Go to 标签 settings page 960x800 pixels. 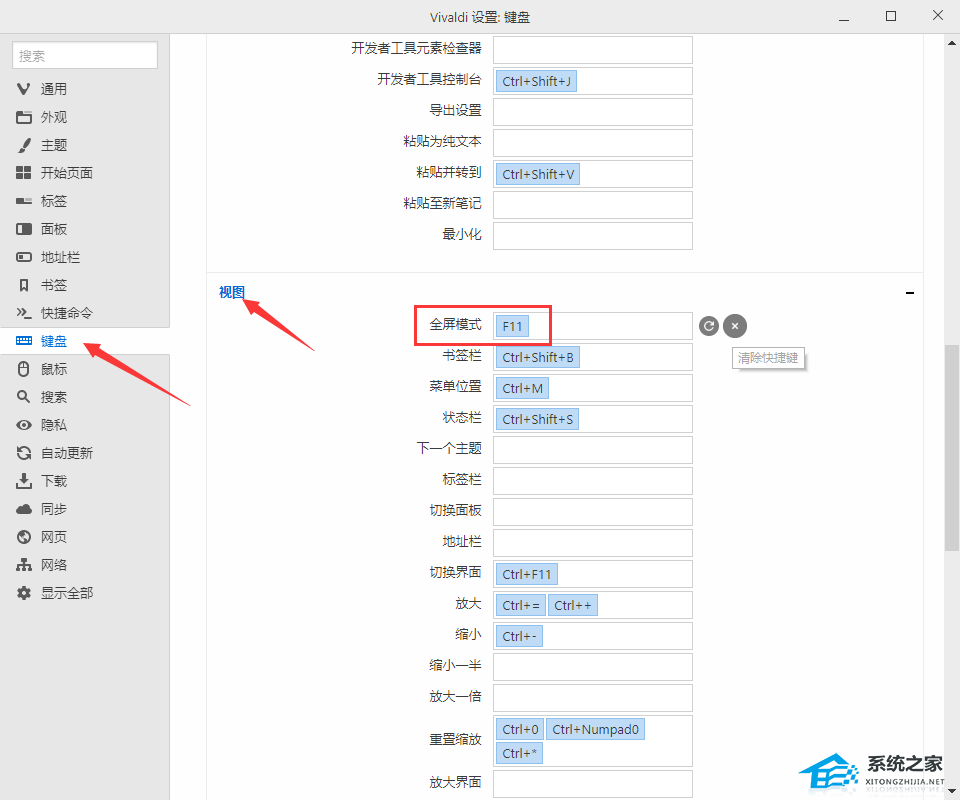click(x=54, y=201)
